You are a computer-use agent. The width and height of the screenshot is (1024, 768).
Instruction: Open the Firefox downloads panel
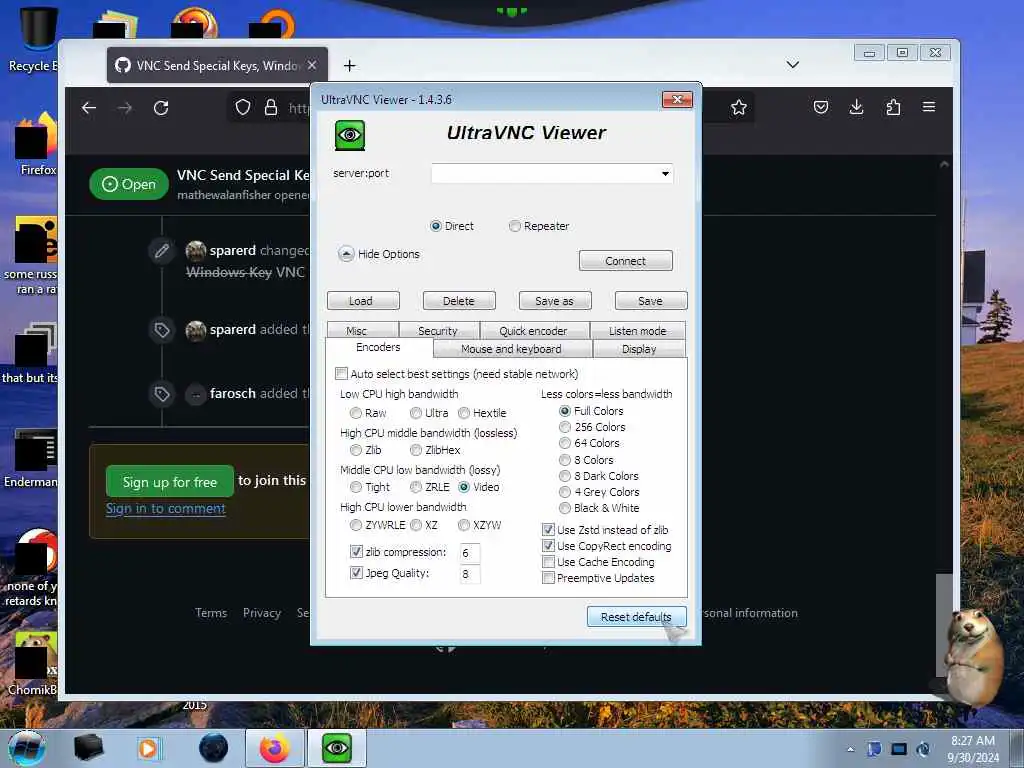pos(857,107)
